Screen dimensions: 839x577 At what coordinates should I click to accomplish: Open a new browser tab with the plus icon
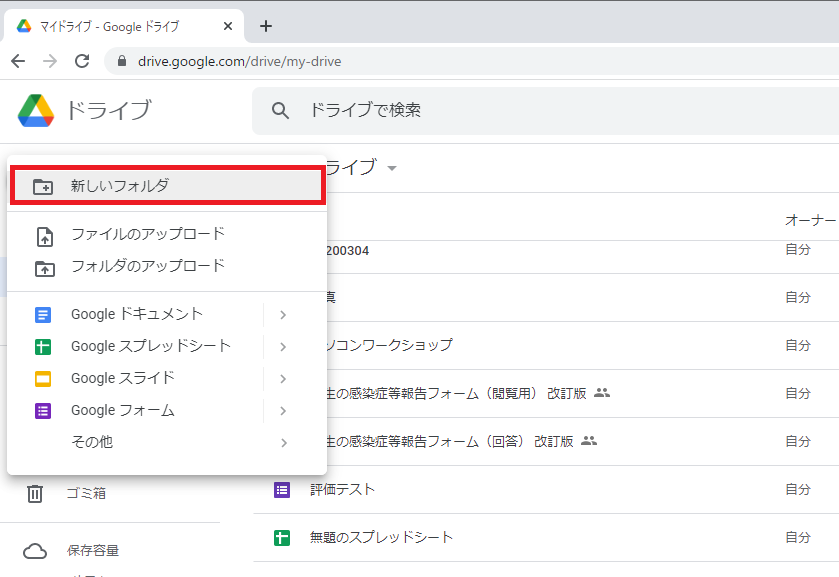tap(266, 26)
